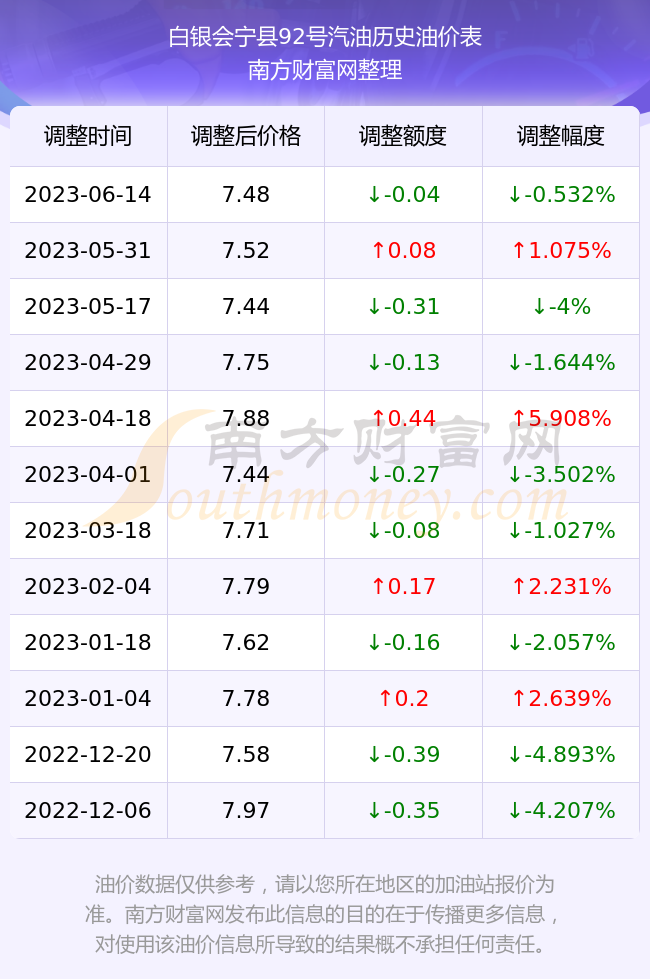This screenshot has height=980, width=650.
Task: Click the ↑2.639% percentage cell
Action: (x=561, y=698)
